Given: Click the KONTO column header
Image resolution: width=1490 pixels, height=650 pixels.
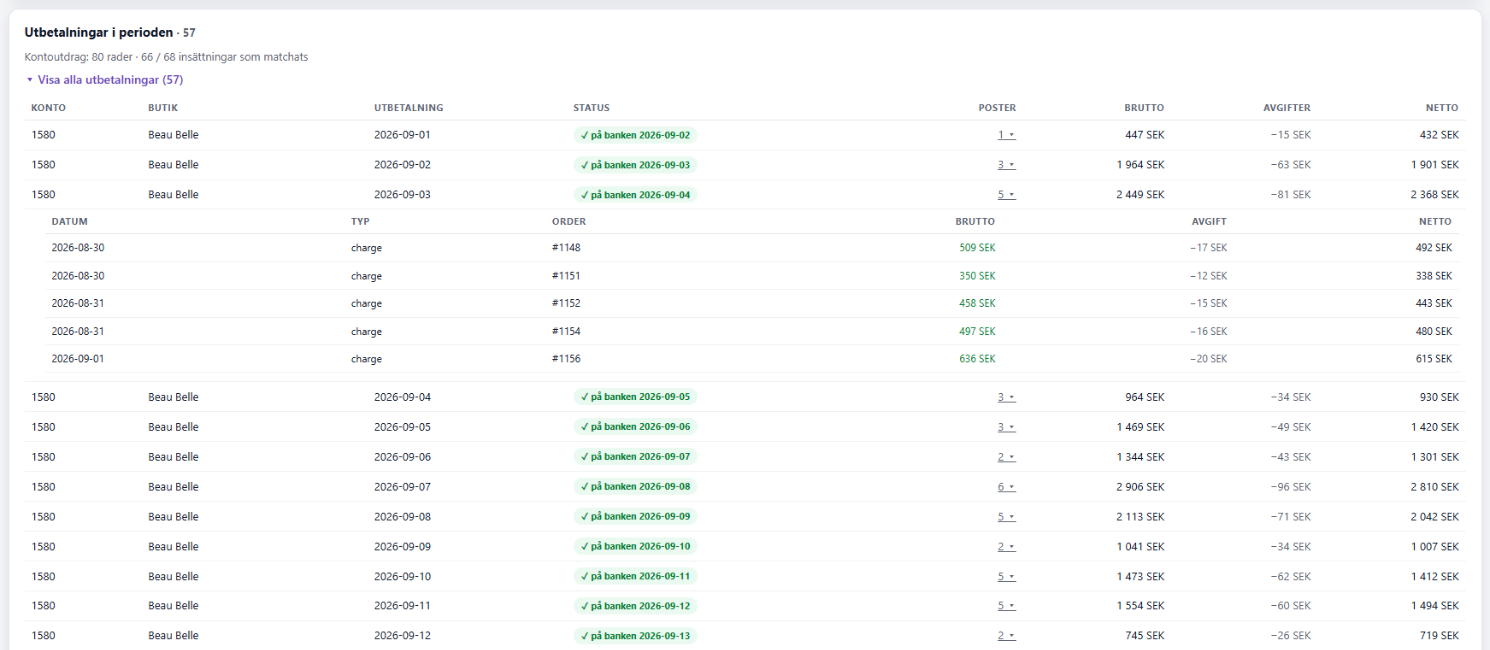Looking at the screenshot, I should point(49,108).
